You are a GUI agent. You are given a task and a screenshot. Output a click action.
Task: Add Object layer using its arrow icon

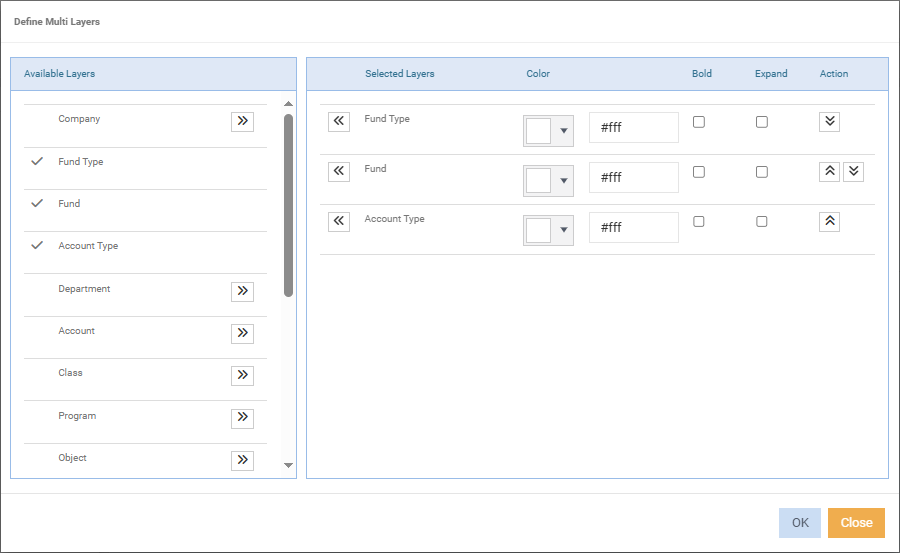coord(242,460)
